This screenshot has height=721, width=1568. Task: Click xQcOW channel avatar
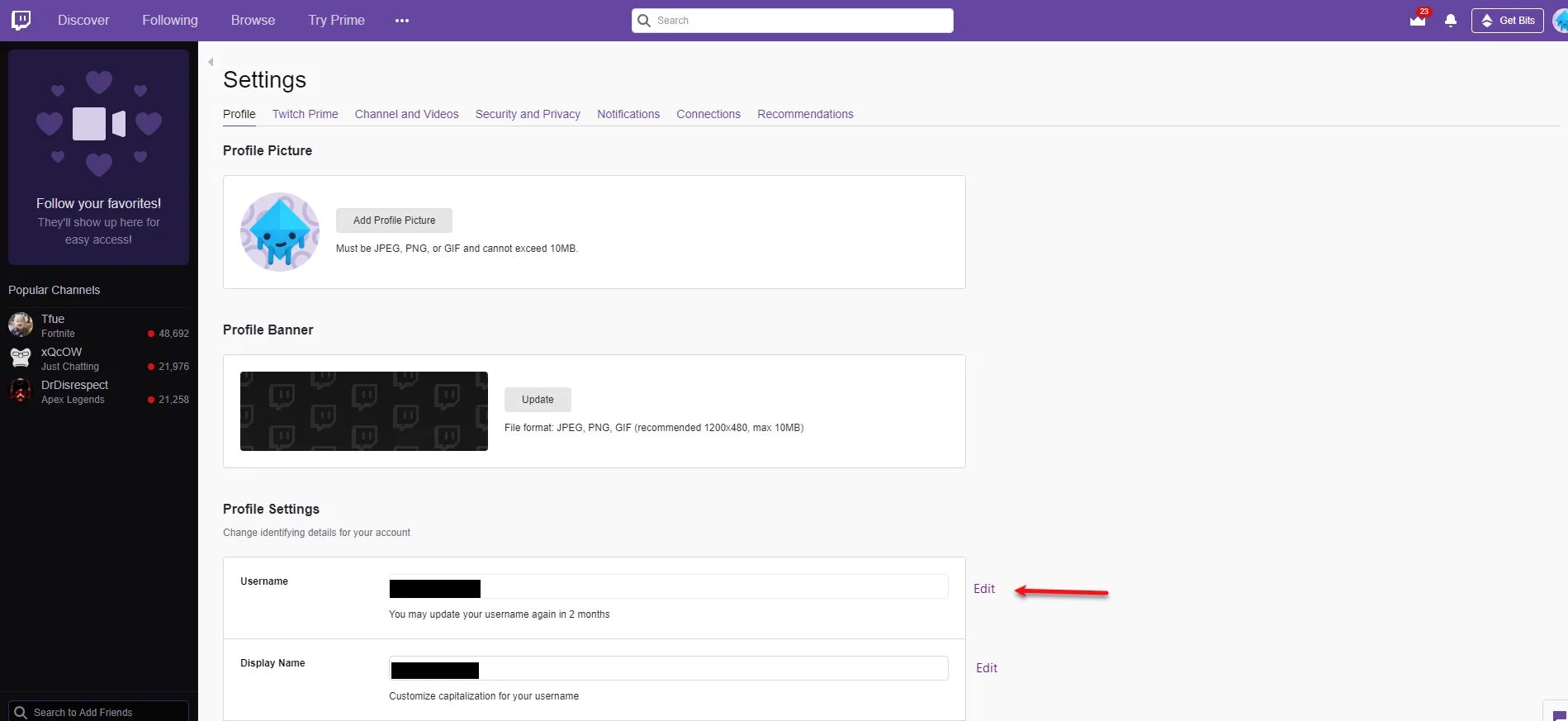click(x=21, y=358)
